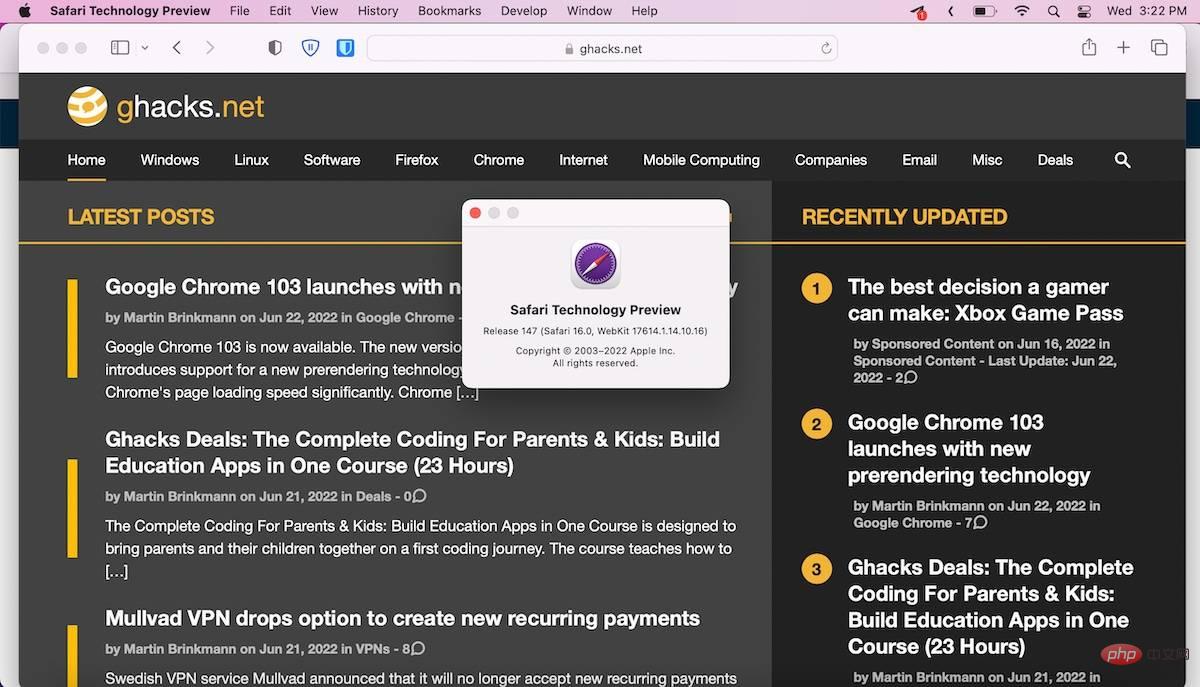Open the Wi-Fi status menu
Viewport: 1200px width, 687px height.
[1021, 11]
